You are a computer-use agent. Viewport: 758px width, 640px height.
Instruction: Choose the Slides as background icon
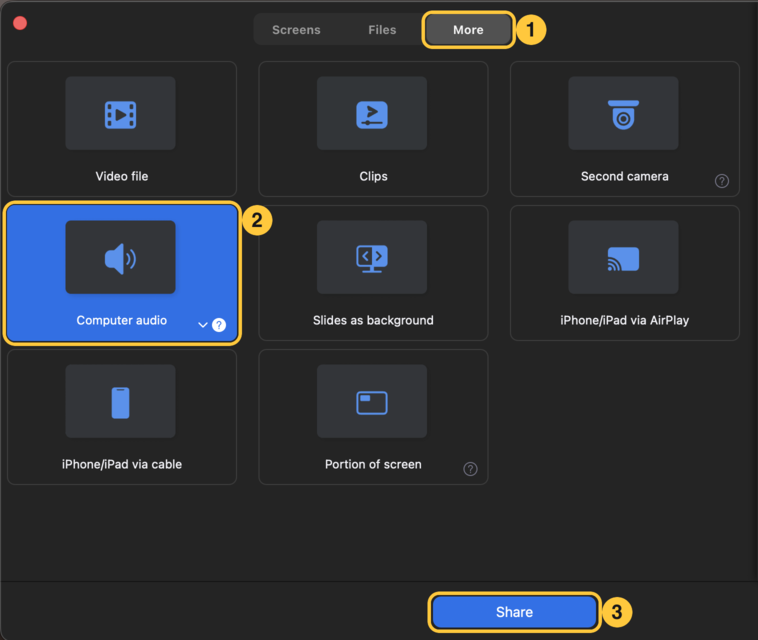pos(372,259)
